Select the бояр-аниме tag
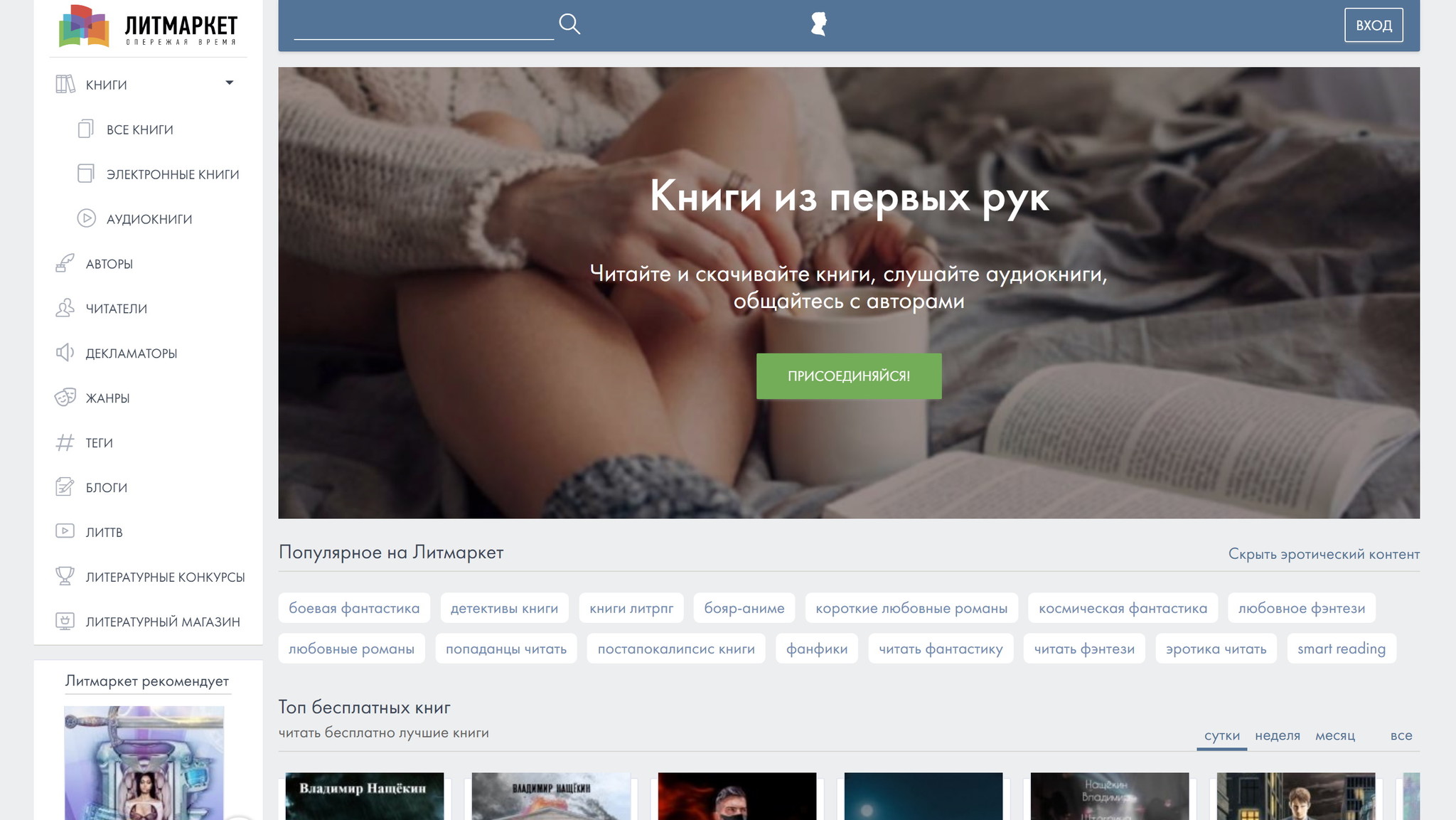This screenshot has height=820, width=1456. (x=744, y=608)
